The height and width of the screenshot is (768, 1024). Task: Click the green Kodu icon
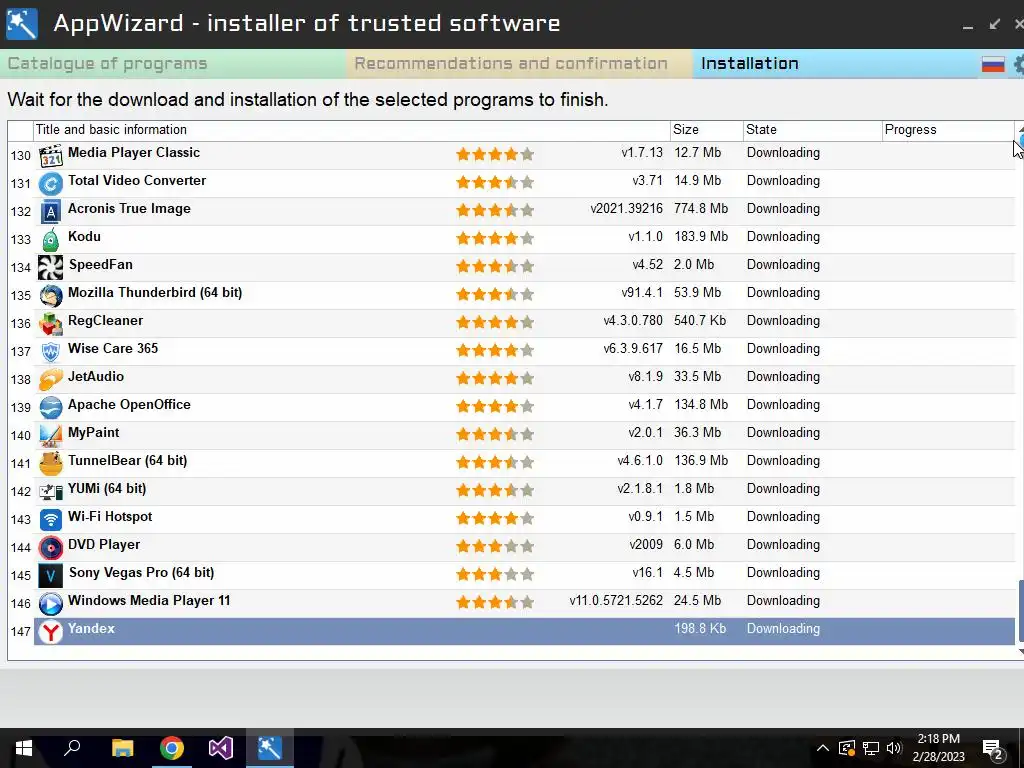[x=50, y=240]
